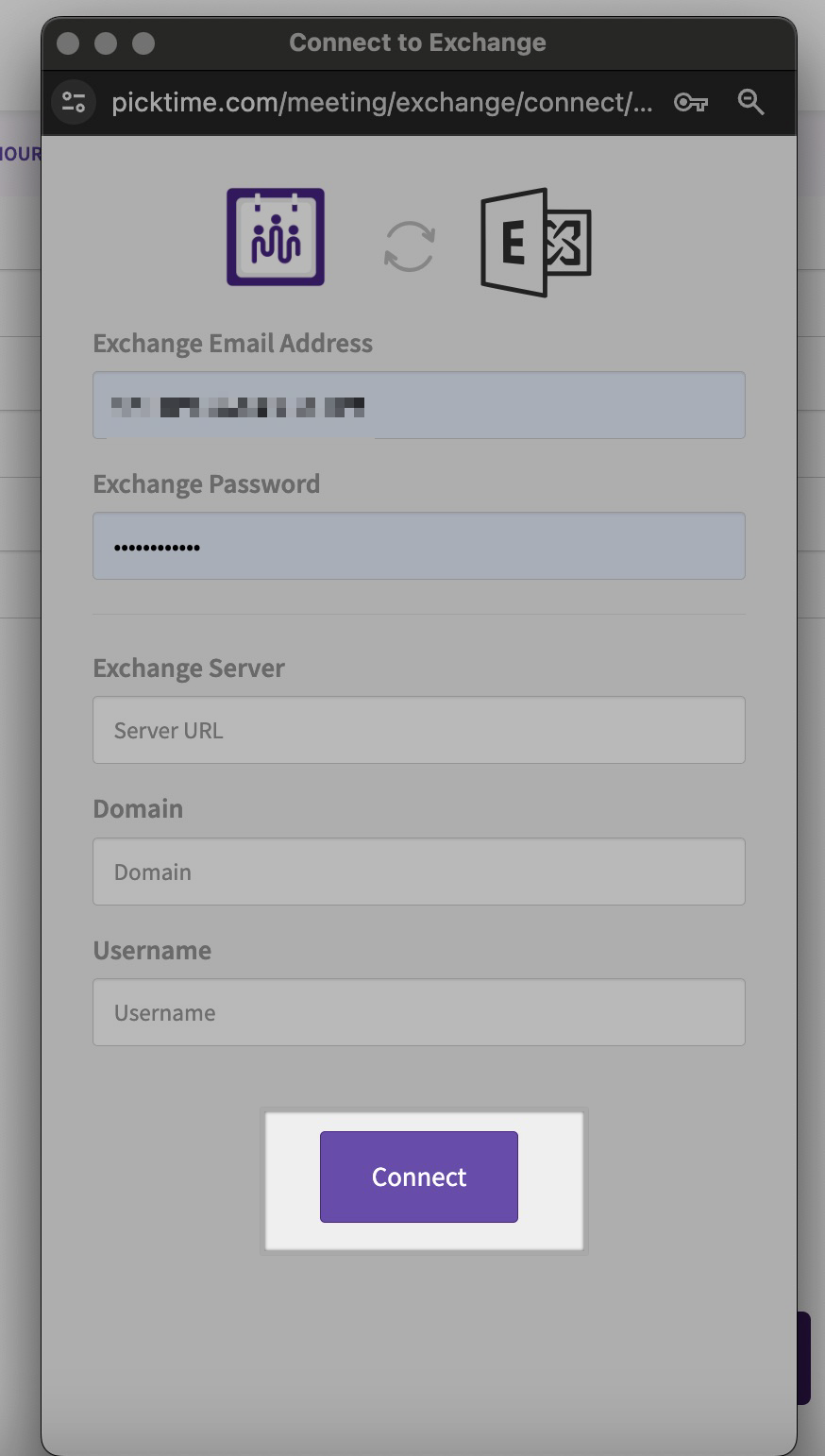This screenshot has height=1456, width=825.
Task: Click the Connect to Exchange title bar
Action: (x=416, y=42)
